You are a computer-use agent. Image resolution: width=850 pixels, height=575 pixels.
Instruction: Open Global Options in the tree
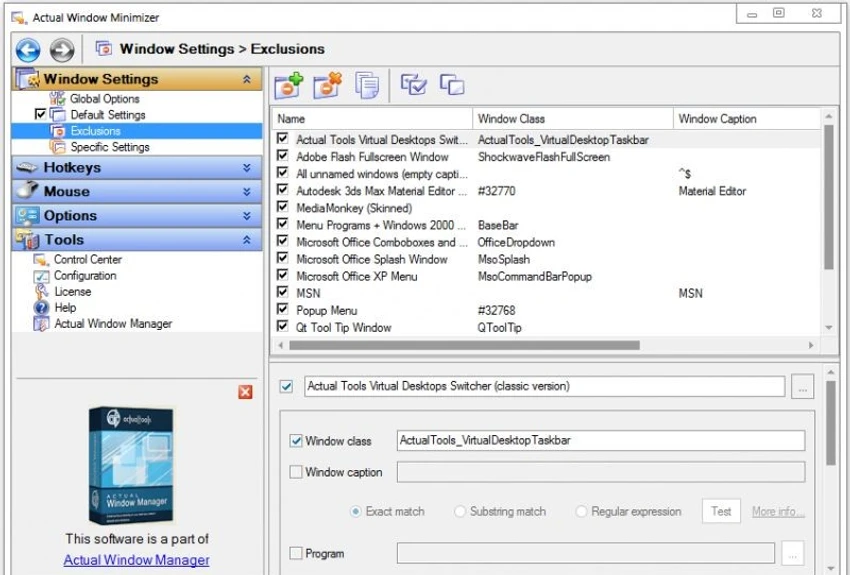[x=105, y=99]
